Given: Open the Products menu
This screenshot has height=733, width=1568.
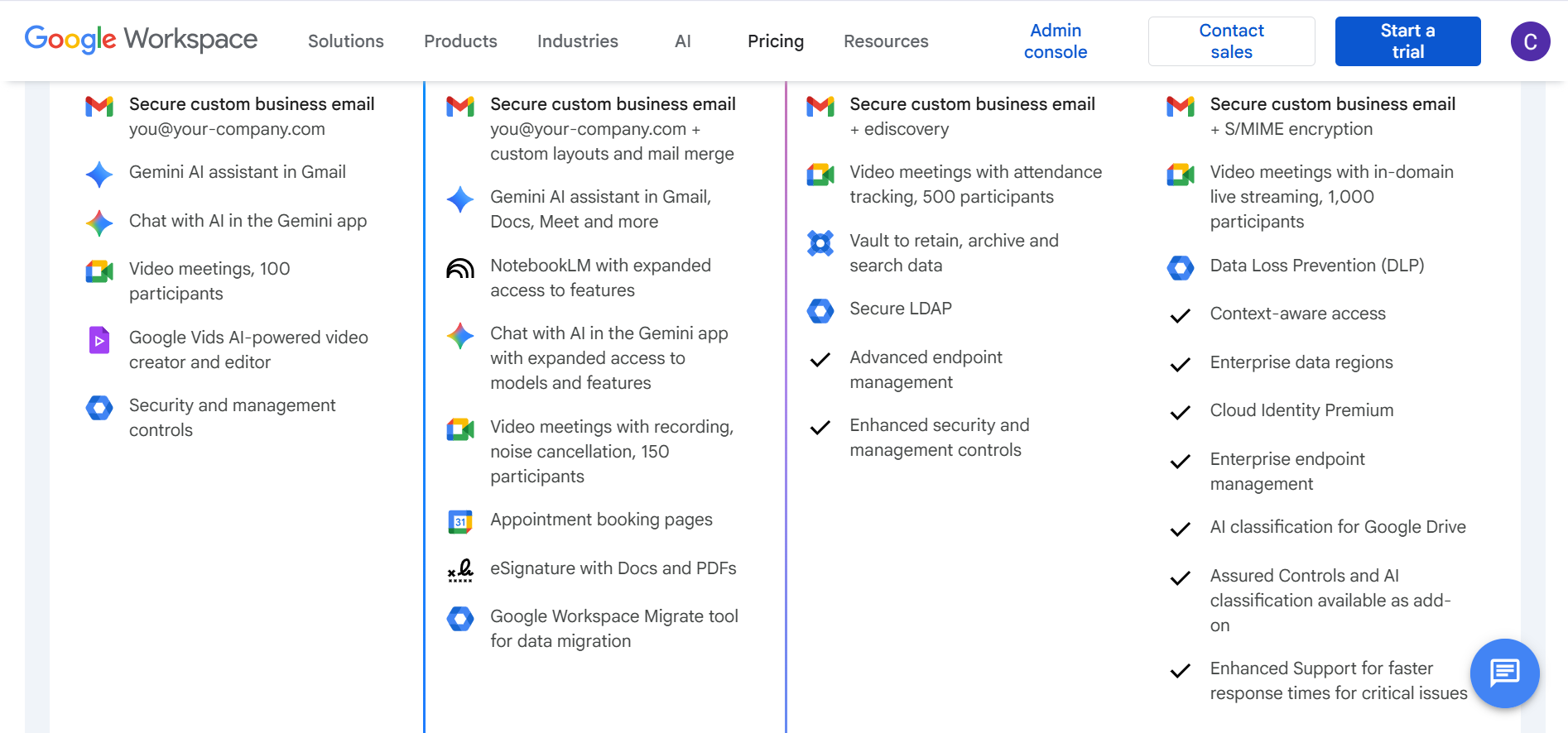Looking at the screenshot, I should click(x=460, y=41).
